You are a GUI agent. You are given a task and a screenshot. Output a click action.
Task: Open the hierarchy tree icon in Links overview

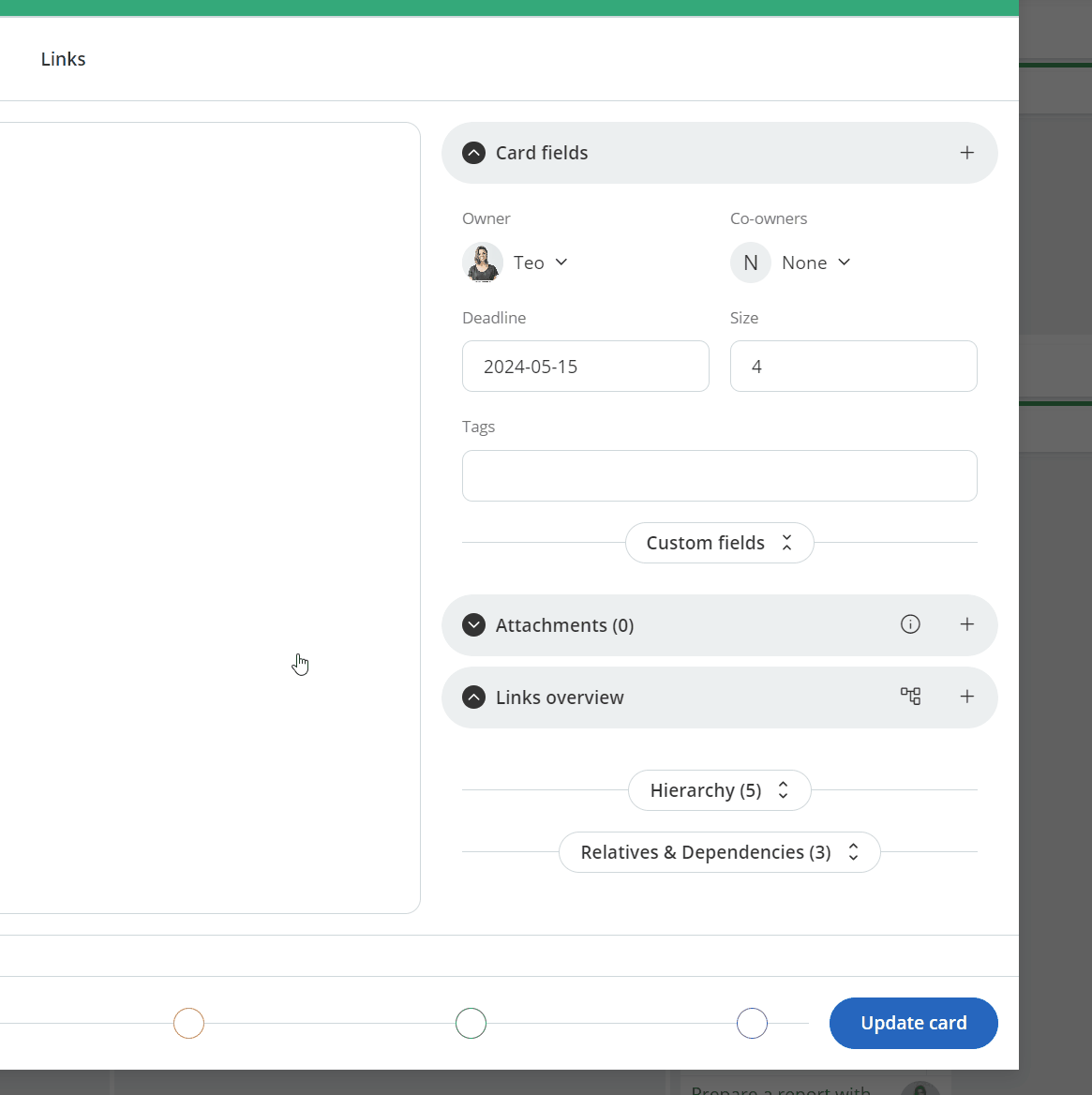click(x=910, y=697)
